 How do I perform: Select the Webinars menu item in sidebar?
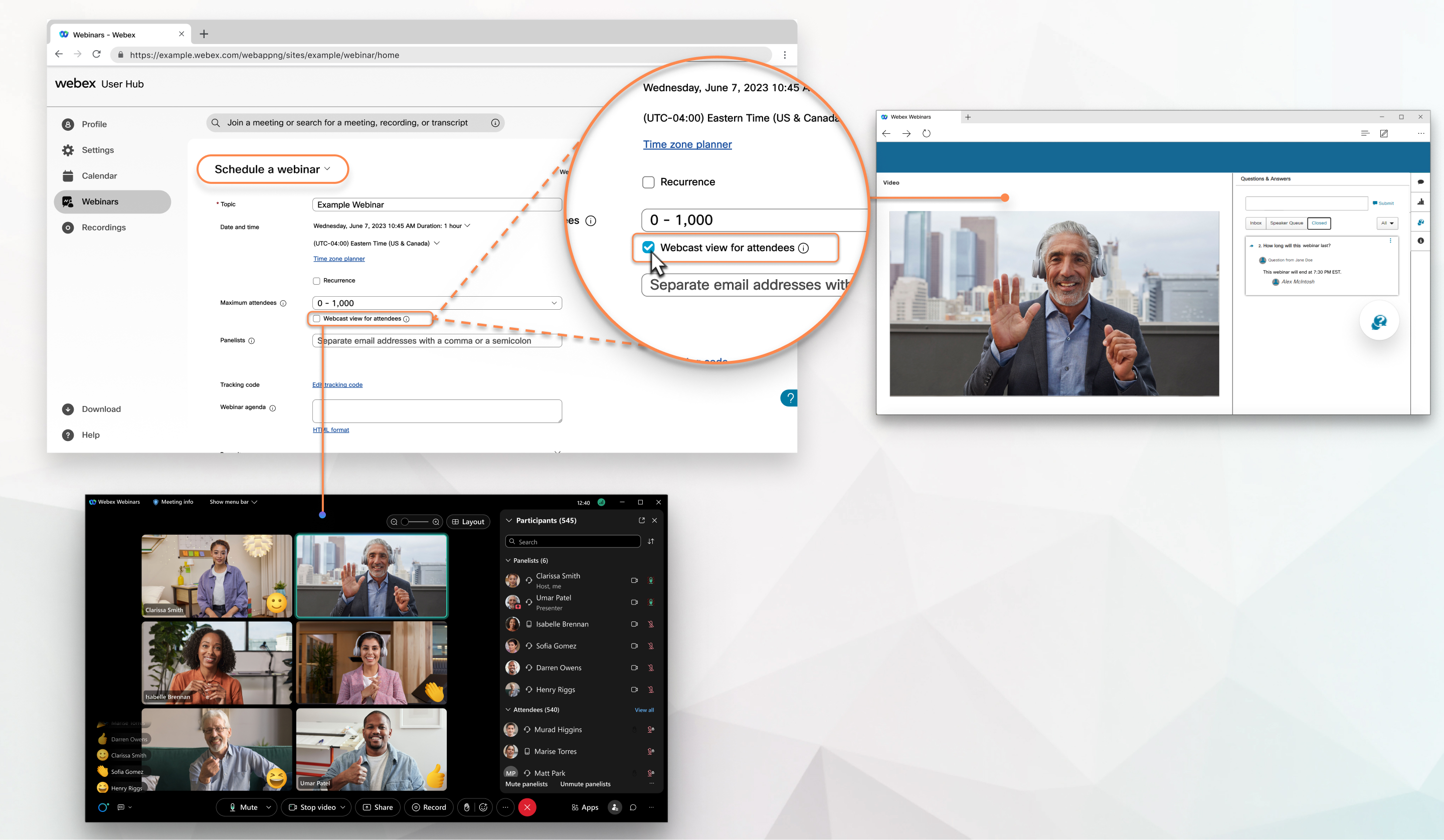coord(100,201)
